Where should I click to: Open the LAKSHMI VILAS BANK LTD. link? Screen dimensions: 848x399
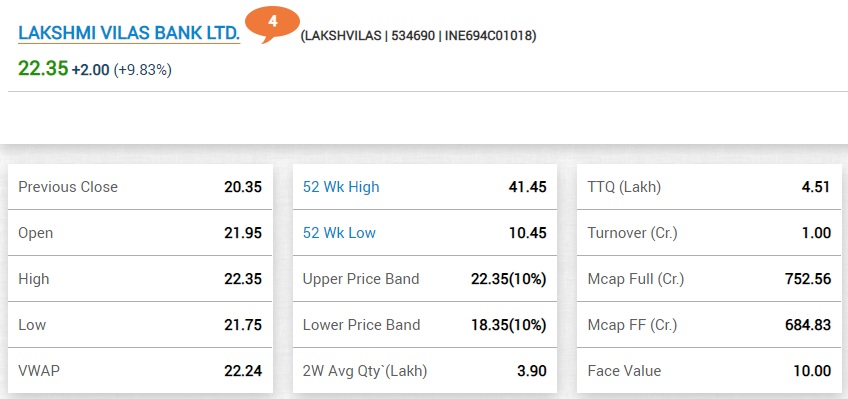pos(129,34)
